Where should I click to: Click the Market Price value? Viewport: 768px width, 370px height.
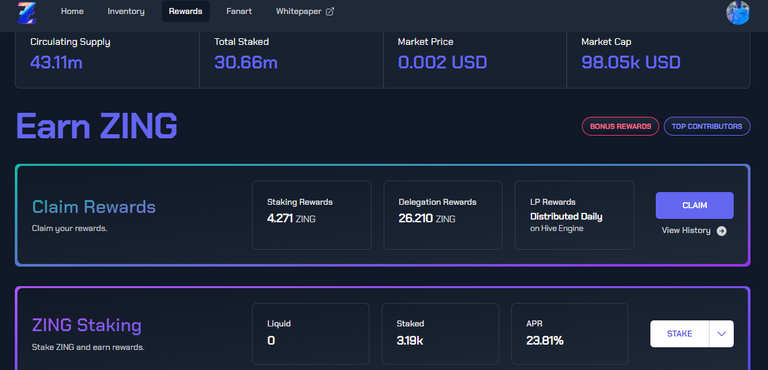click(x=442, y=62)
